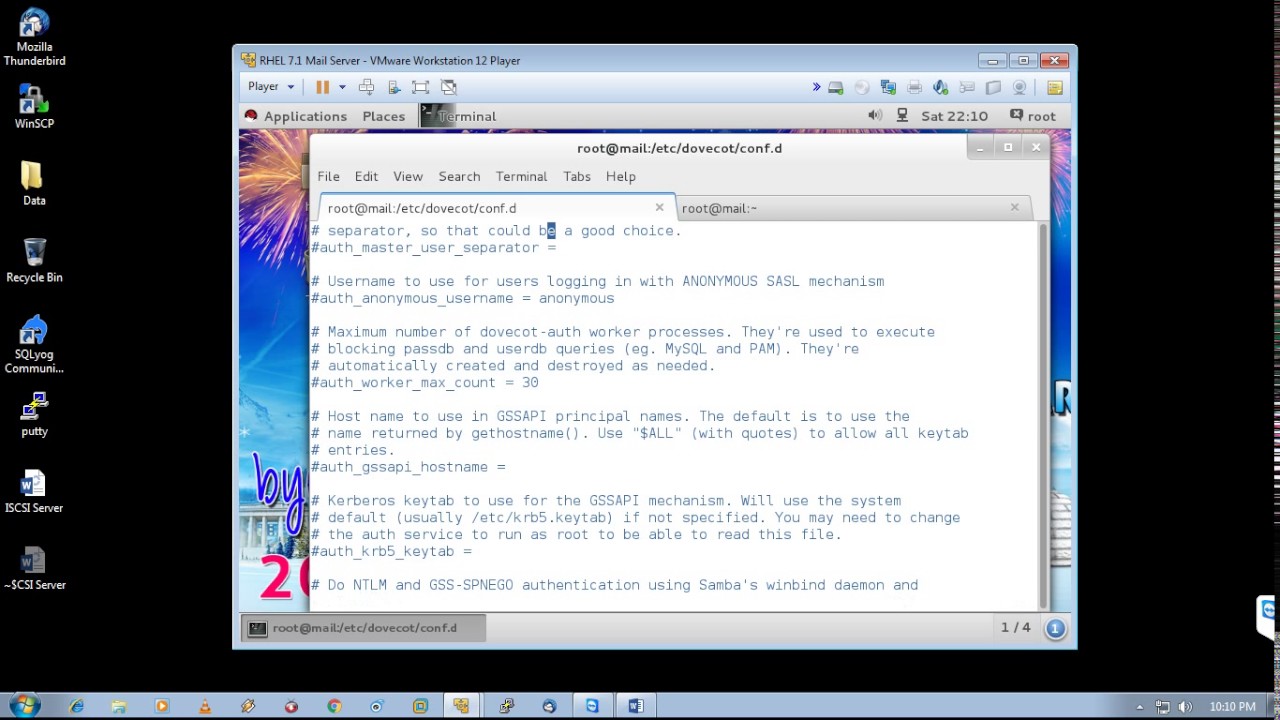This screenshot has width=1280, height=720.
Task: Open WinSCP desktop shortcut
Action: coord(34,108)
